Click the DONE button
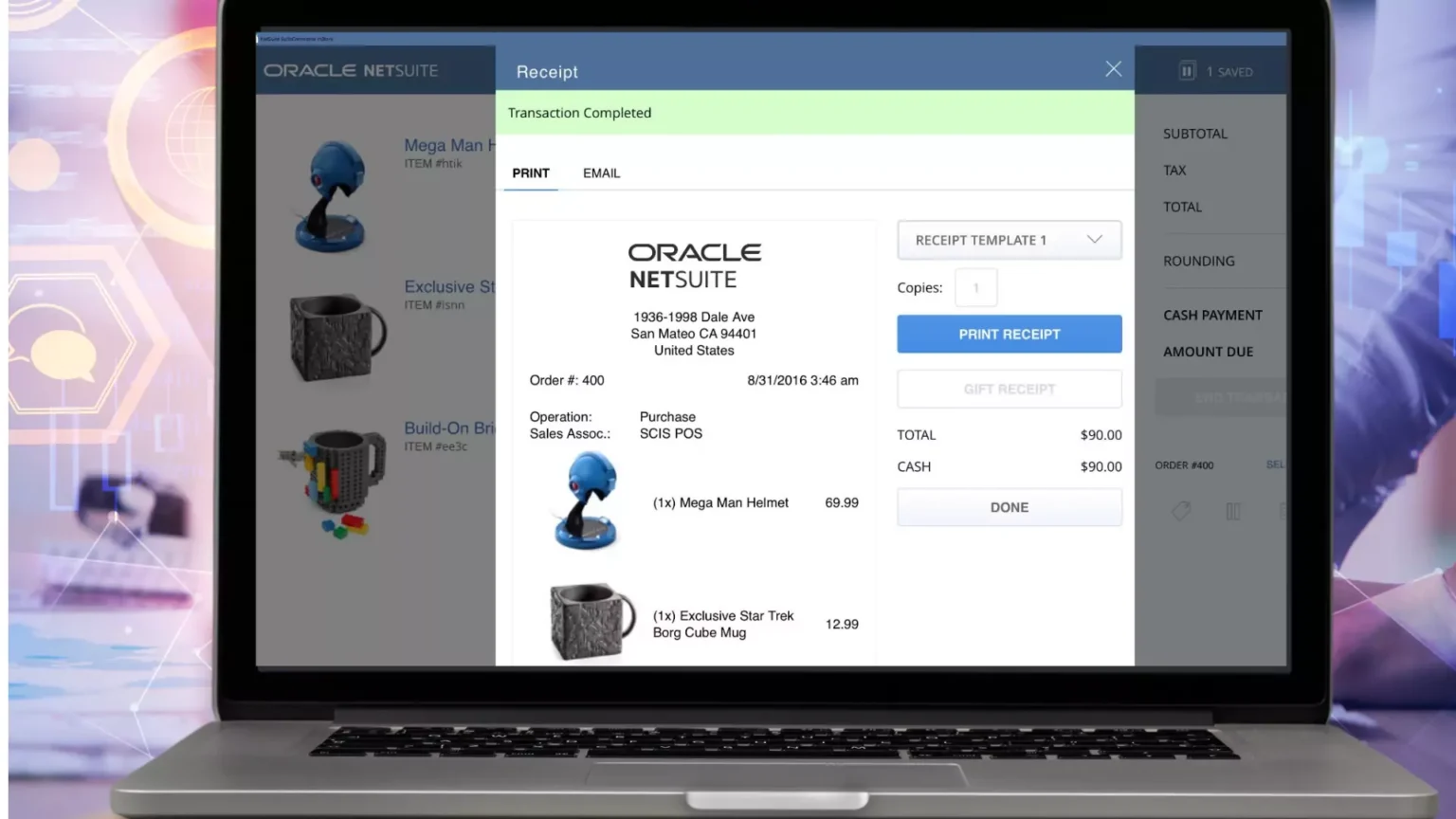The height and width of the screenshot is (819, 1456). click(x=1010, y=507)
